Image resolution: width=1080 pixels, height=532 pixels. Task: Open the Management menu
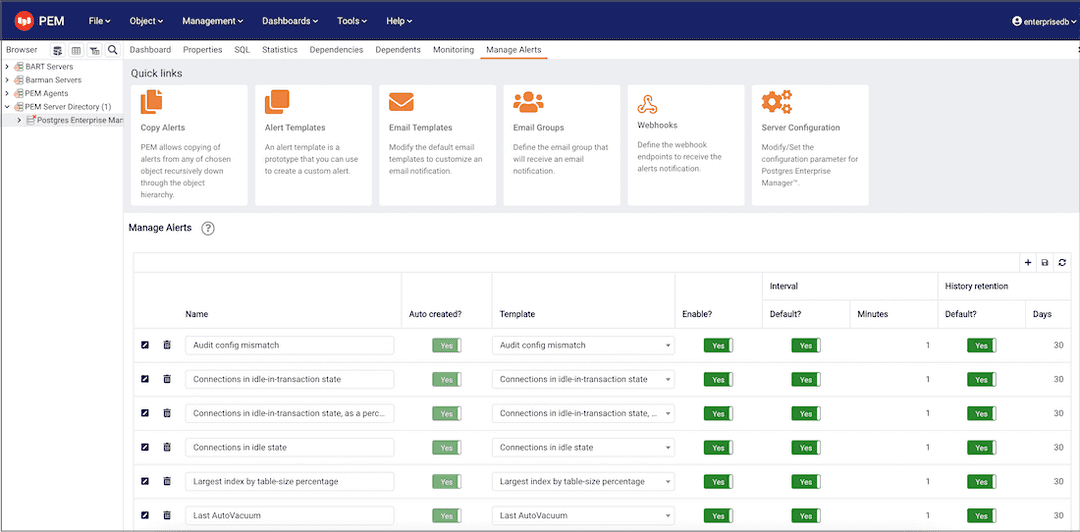click(x=212, y=21)
